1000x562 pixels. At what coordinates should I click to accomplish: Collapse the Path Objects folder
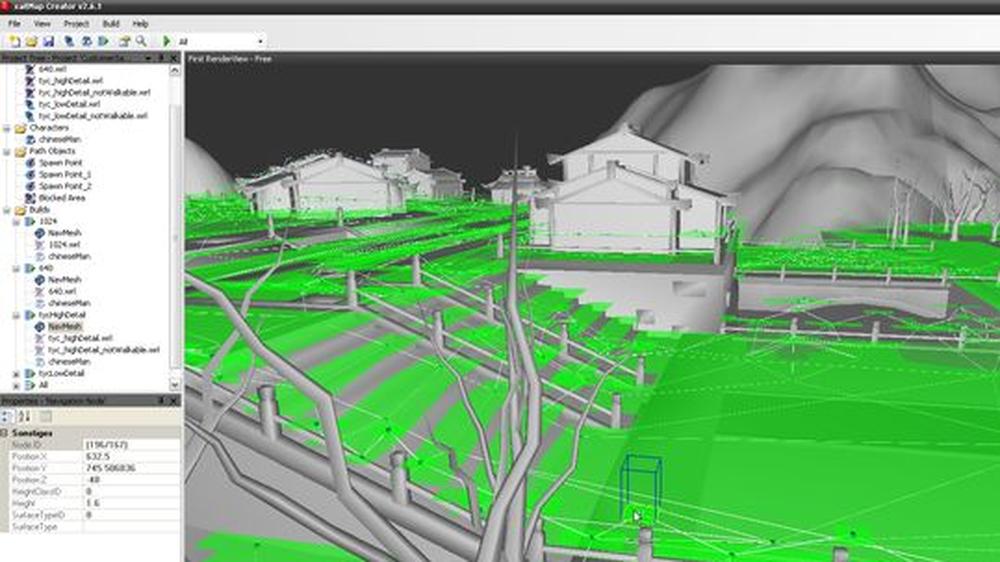click(7, 152)
